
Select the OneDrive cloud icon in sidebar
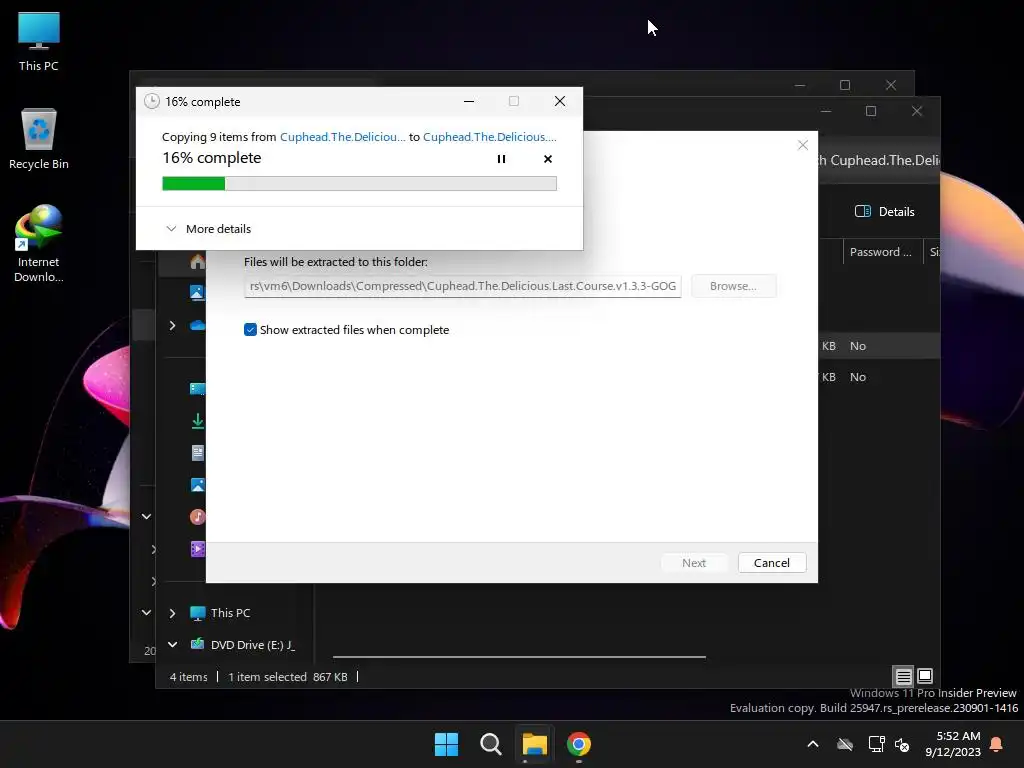coord(197,325)
